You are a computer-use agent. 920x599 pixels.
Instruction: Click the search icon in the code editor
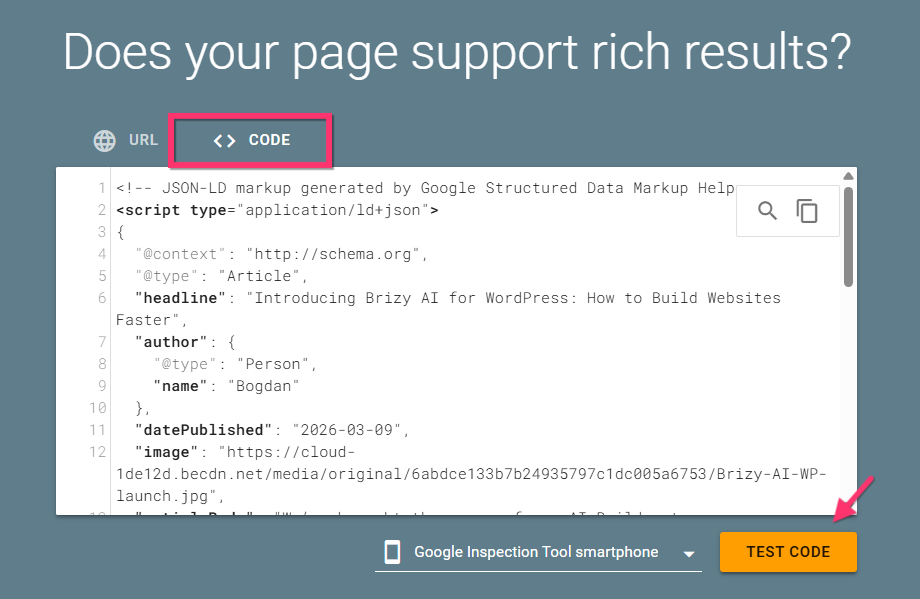point(767,211)
